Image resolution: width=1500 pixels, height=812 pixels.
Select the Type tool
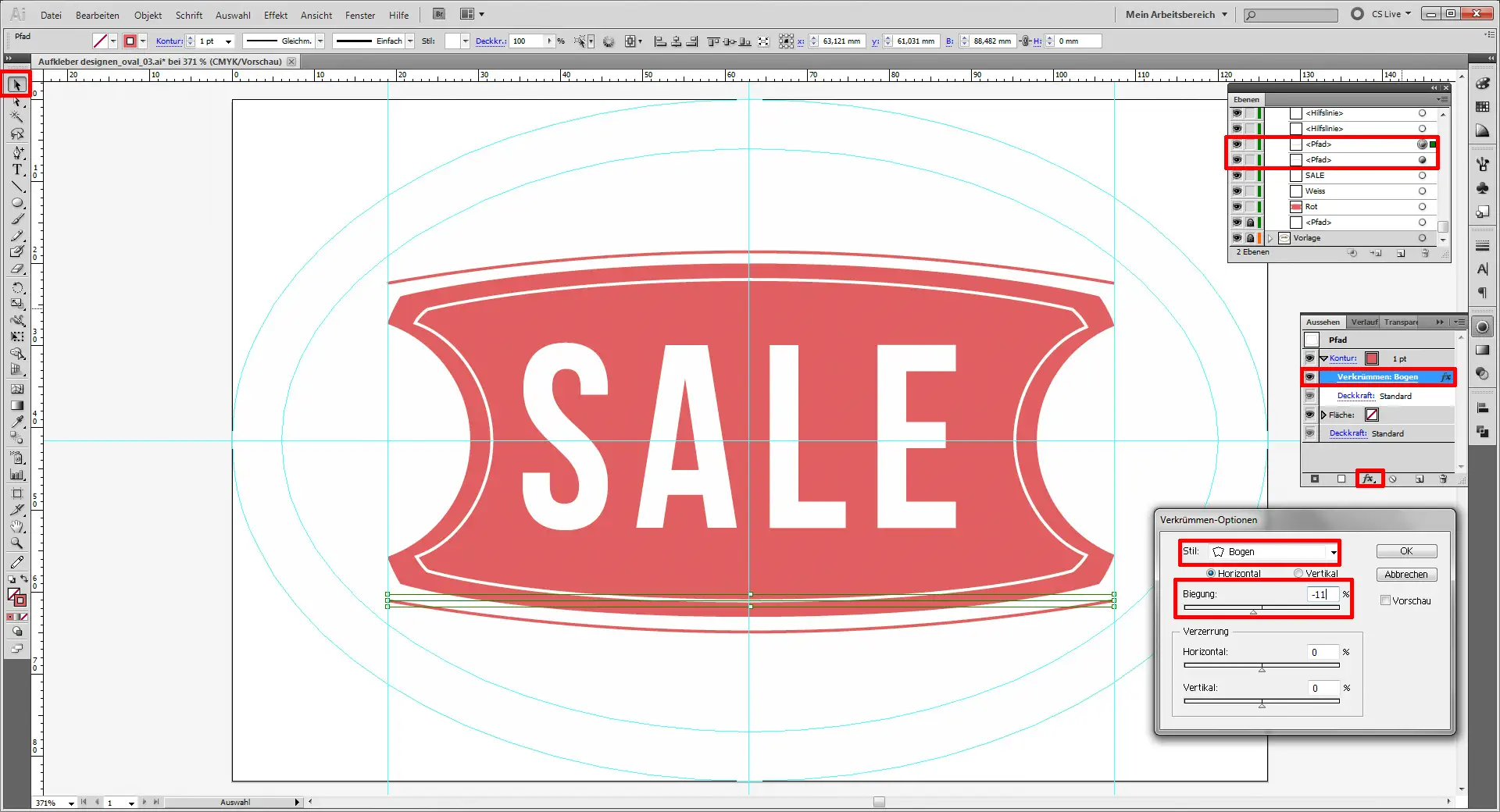pyautogui.click(x=16, y=169)
